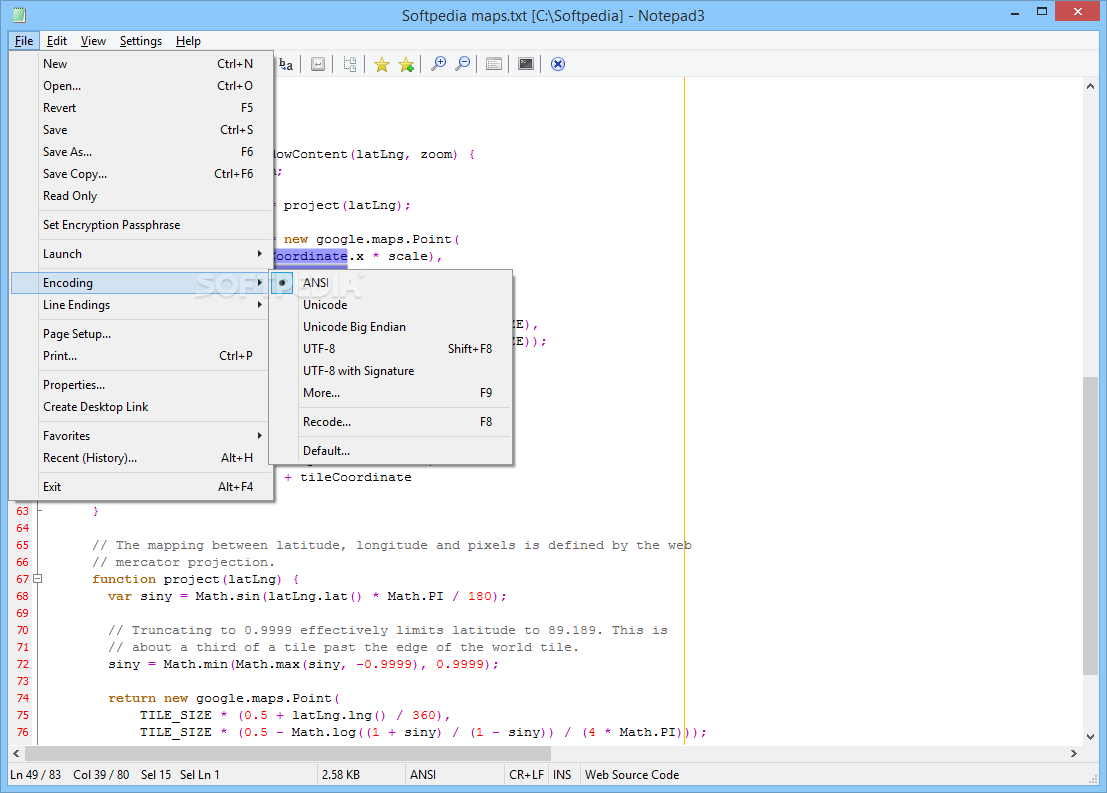Click Save in the File menu
This screenshot has height=793, width=1107.
coord(141,130)
